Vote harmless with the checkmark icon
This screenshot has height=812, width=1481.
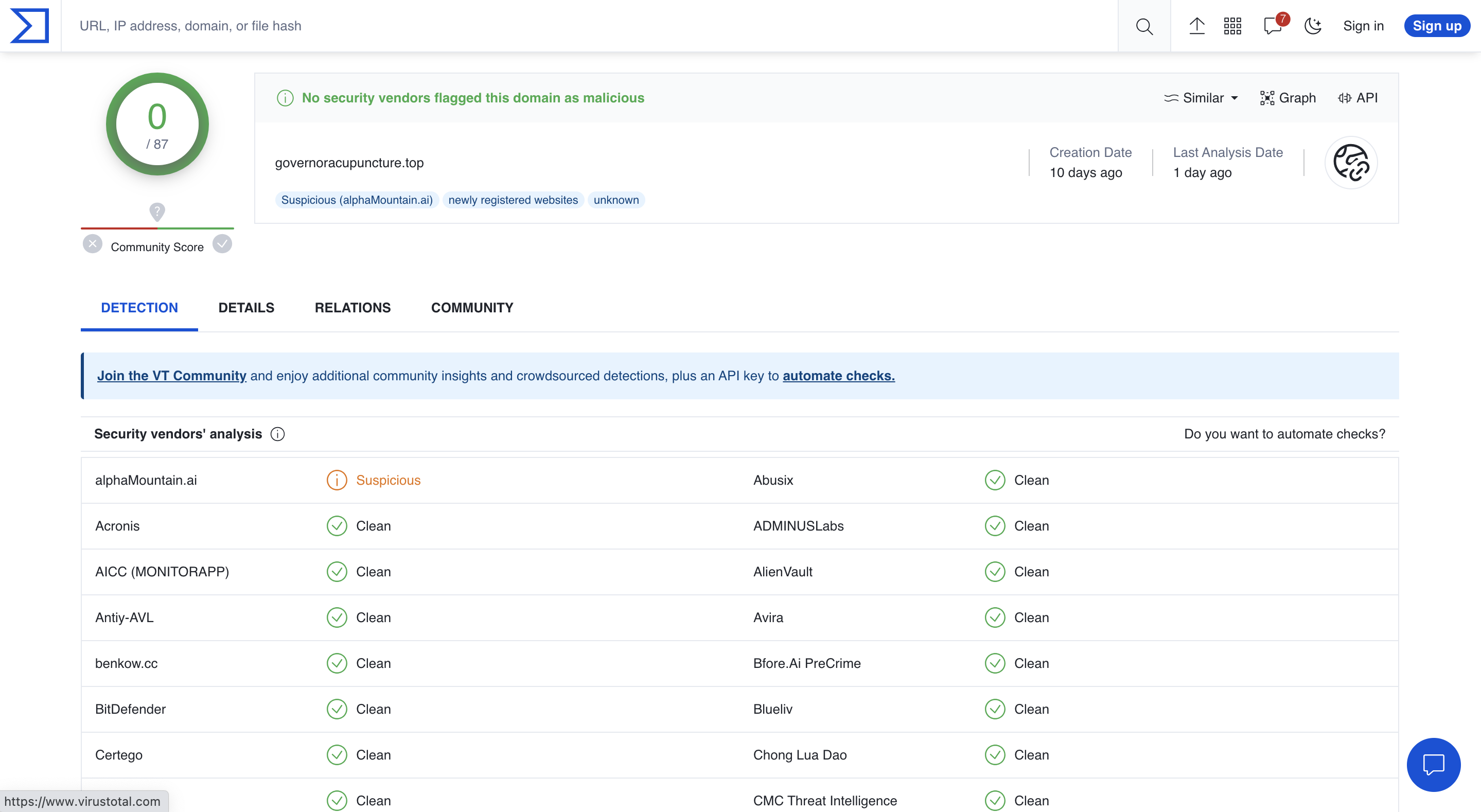tap(222, 244)
